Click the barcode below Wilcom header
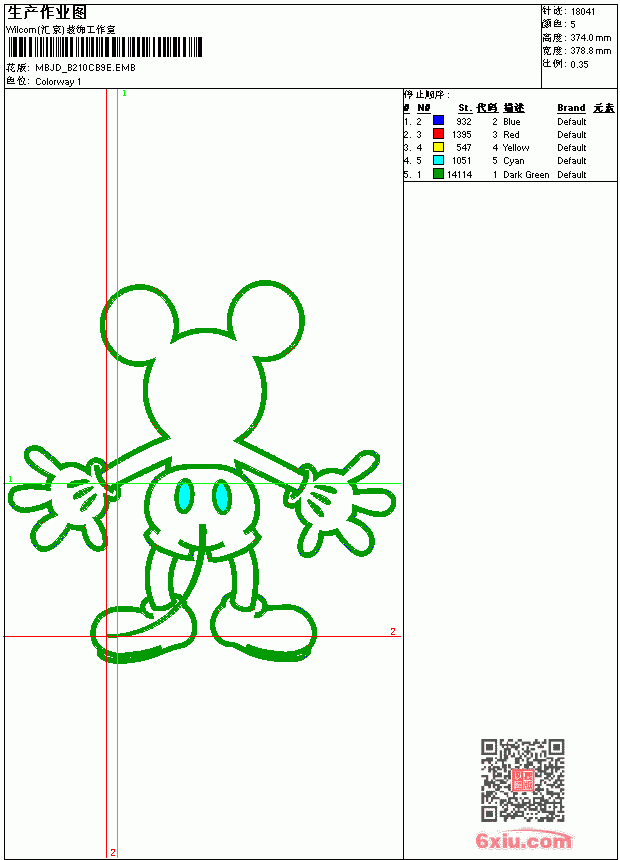Viewport: 620px width, 860px height. coord(105,47)
